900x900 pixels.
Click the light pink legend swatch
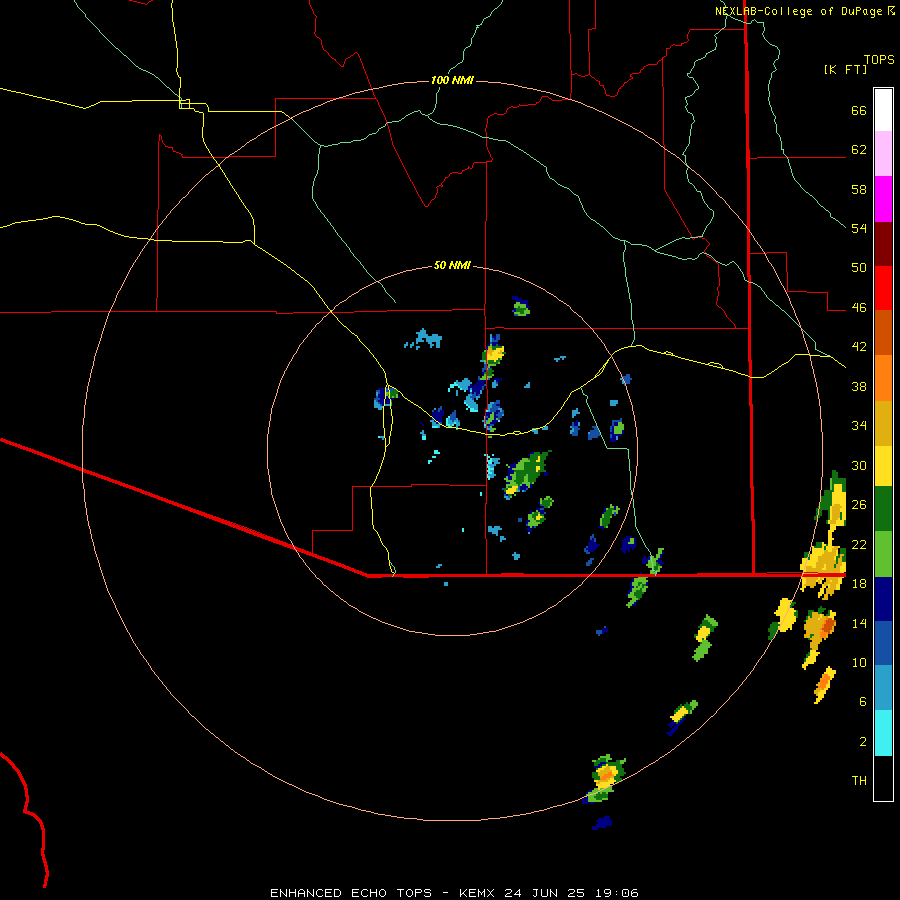click(883, 153)
